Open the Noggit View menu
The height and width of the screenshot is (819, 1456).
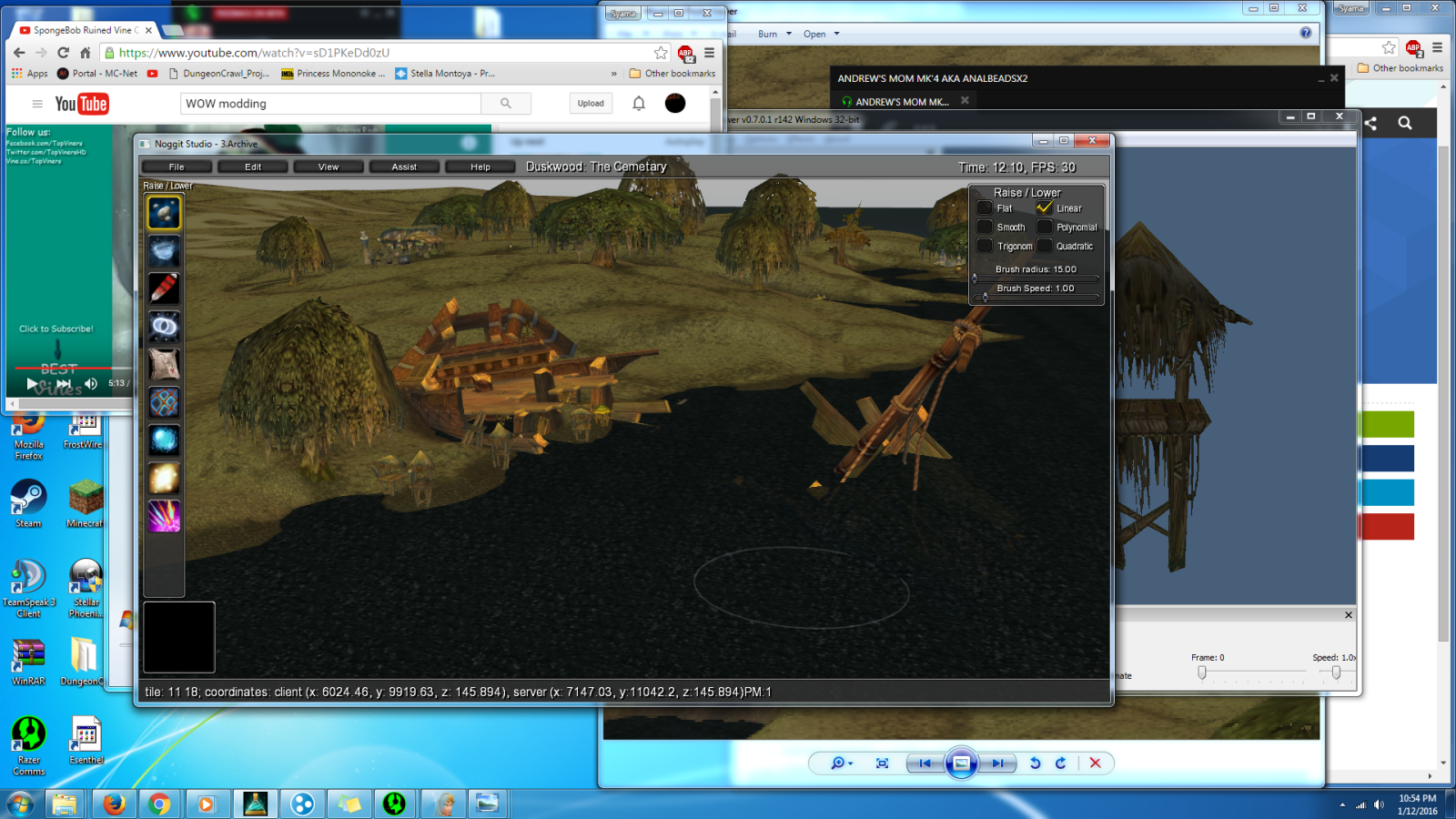coord(329,167)
